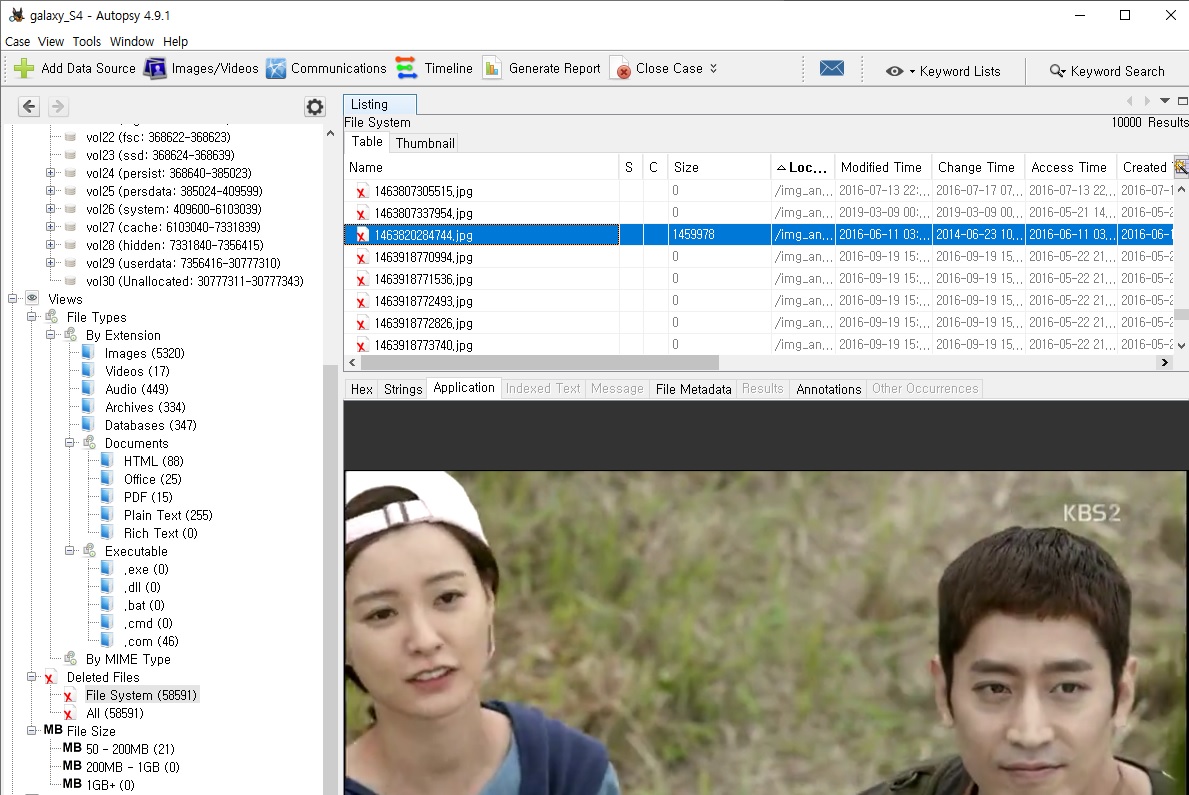Collapse the Documents tree node
Screen dimensions: 1189x795
71,443
